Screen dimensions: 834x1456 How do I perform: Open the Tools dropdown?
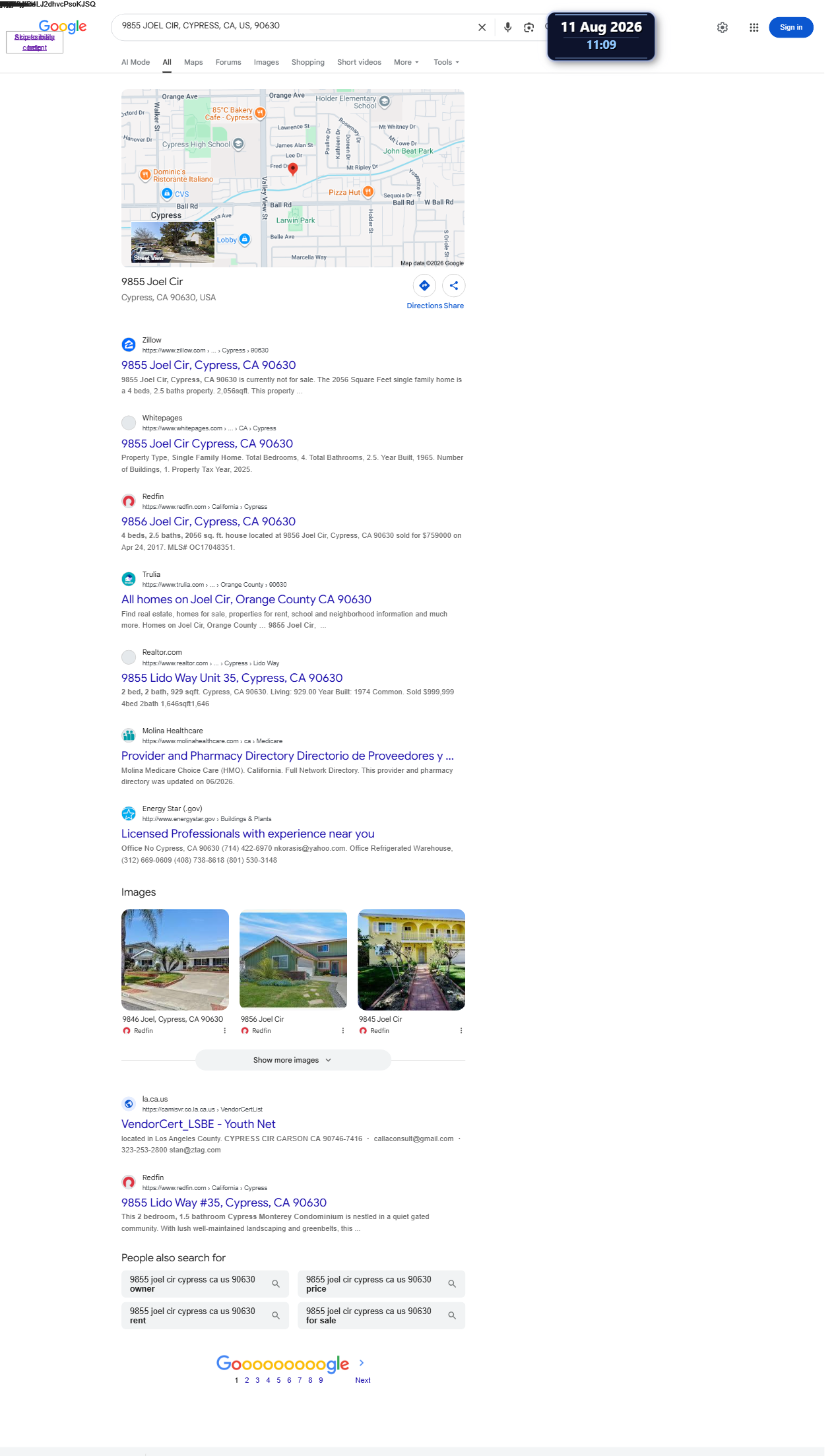(x=446, y=62)
